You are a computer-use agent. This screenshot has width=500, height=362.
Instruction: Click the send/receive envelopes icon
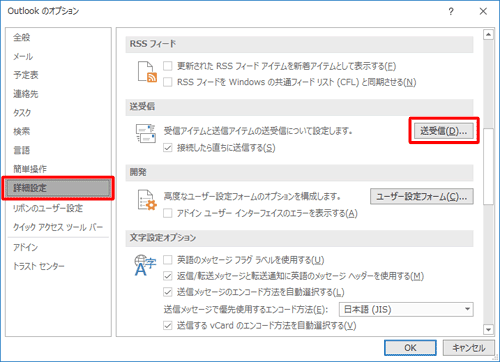[x=146, y=133]
